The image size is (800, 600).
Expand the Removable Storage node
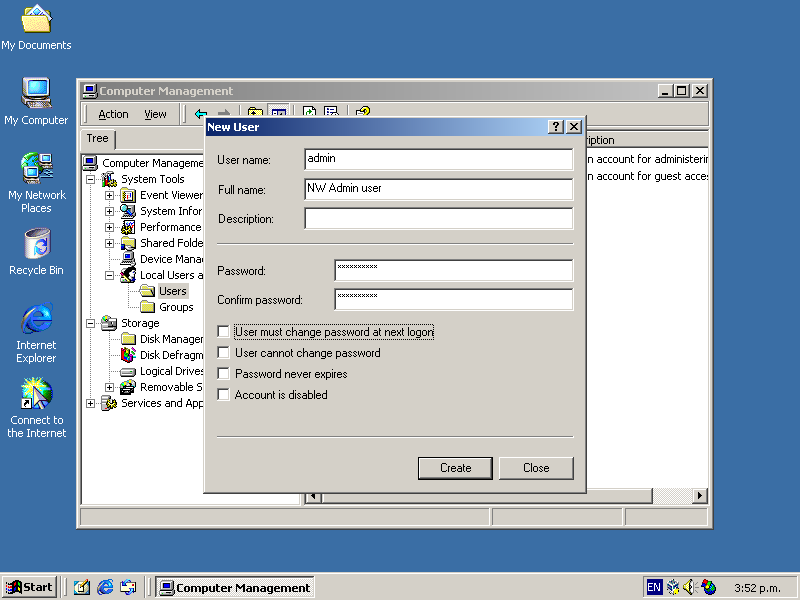(x=109, y=387)
